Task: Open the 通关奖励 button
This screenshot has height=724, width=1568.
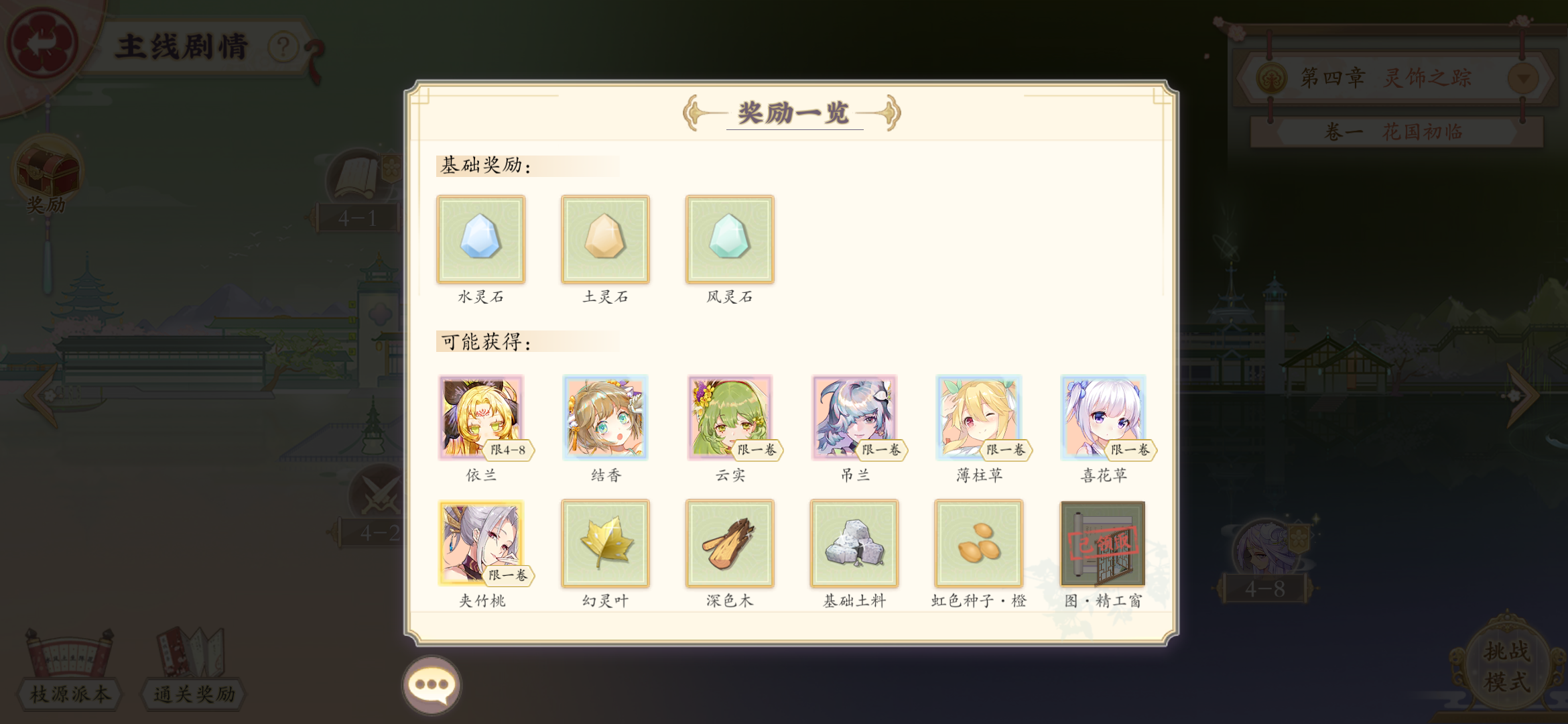Action: click(193, 670)
